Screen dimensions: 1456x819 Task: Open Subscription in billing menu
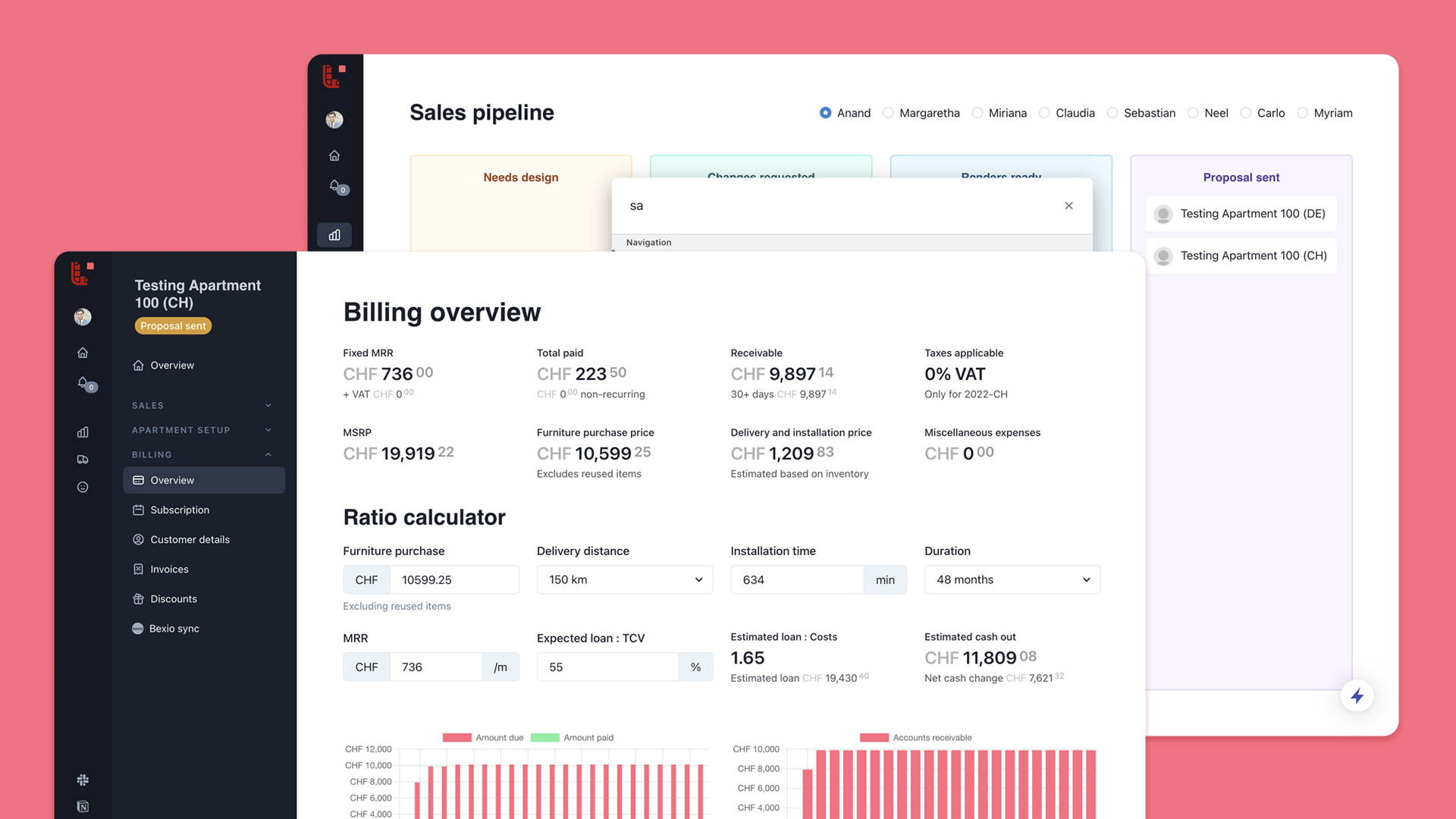[x=180, y=510]
